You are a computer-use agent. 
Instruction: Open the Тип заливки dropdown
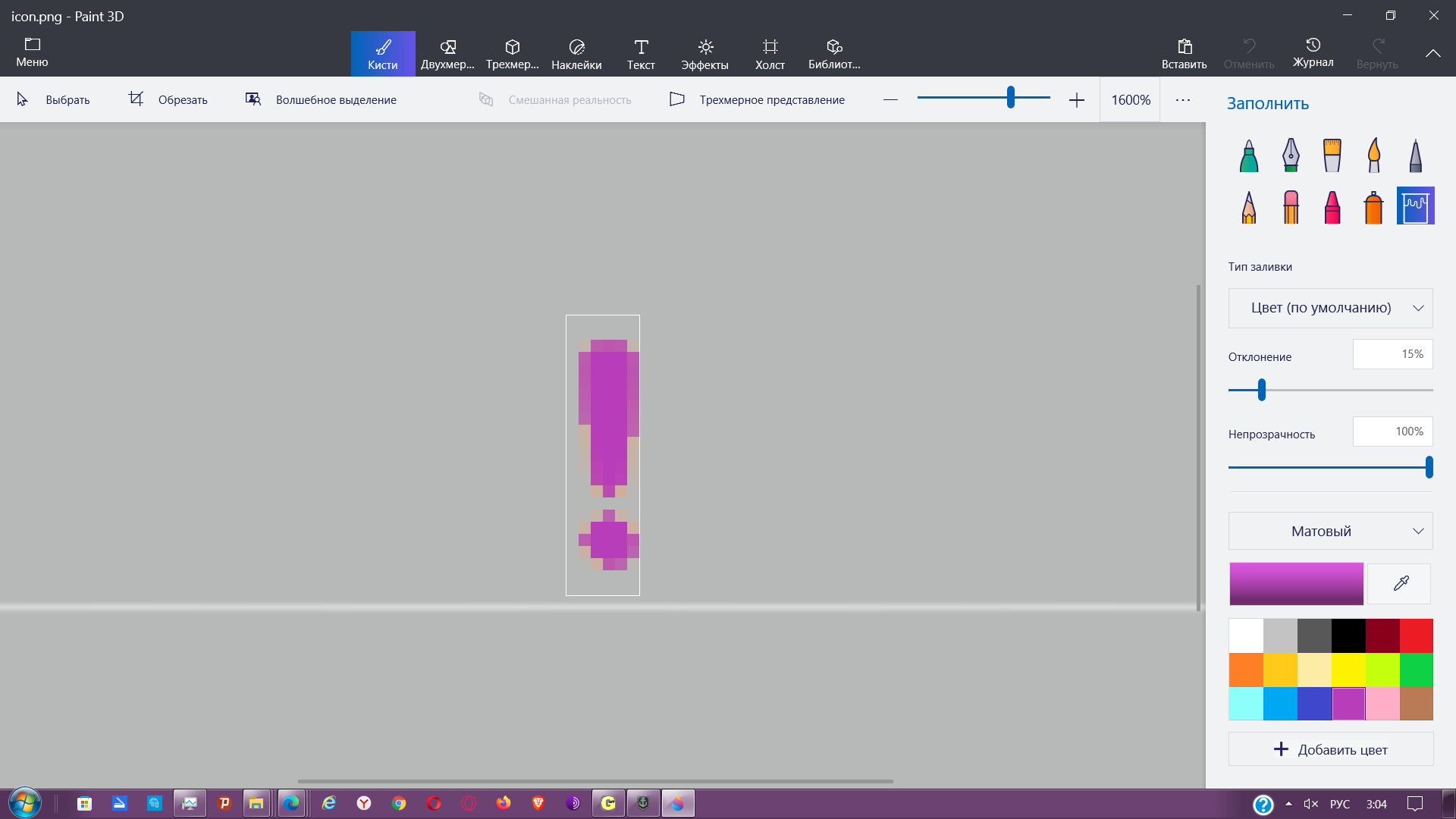1330,308
